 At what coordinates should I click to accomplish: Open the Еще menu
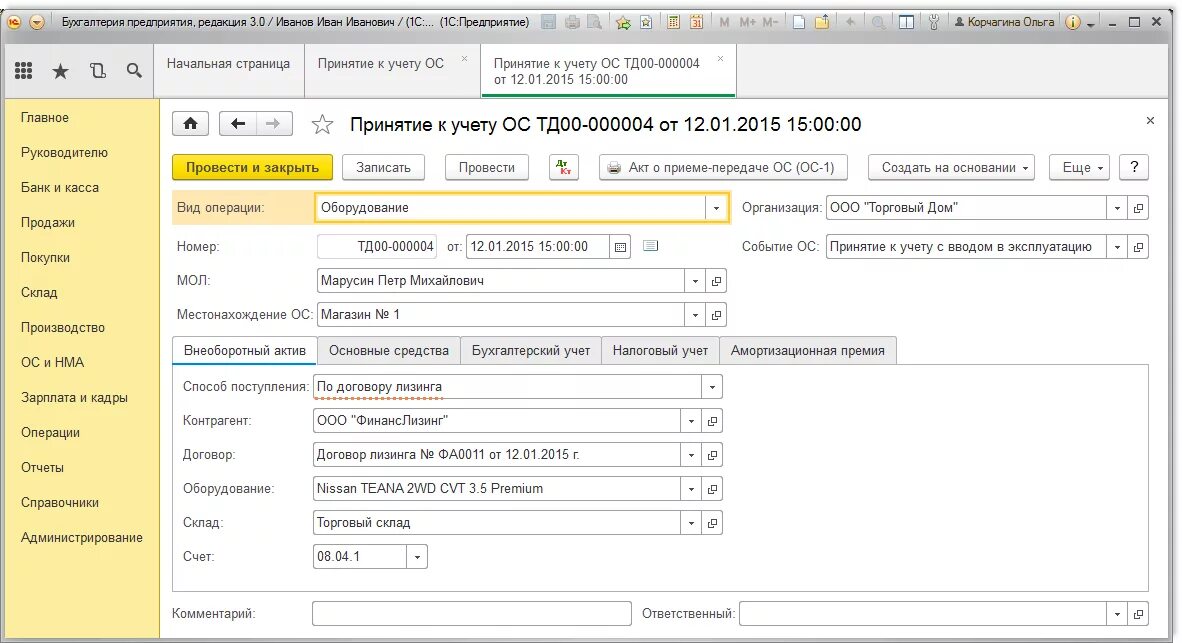tap(1080, 167)
